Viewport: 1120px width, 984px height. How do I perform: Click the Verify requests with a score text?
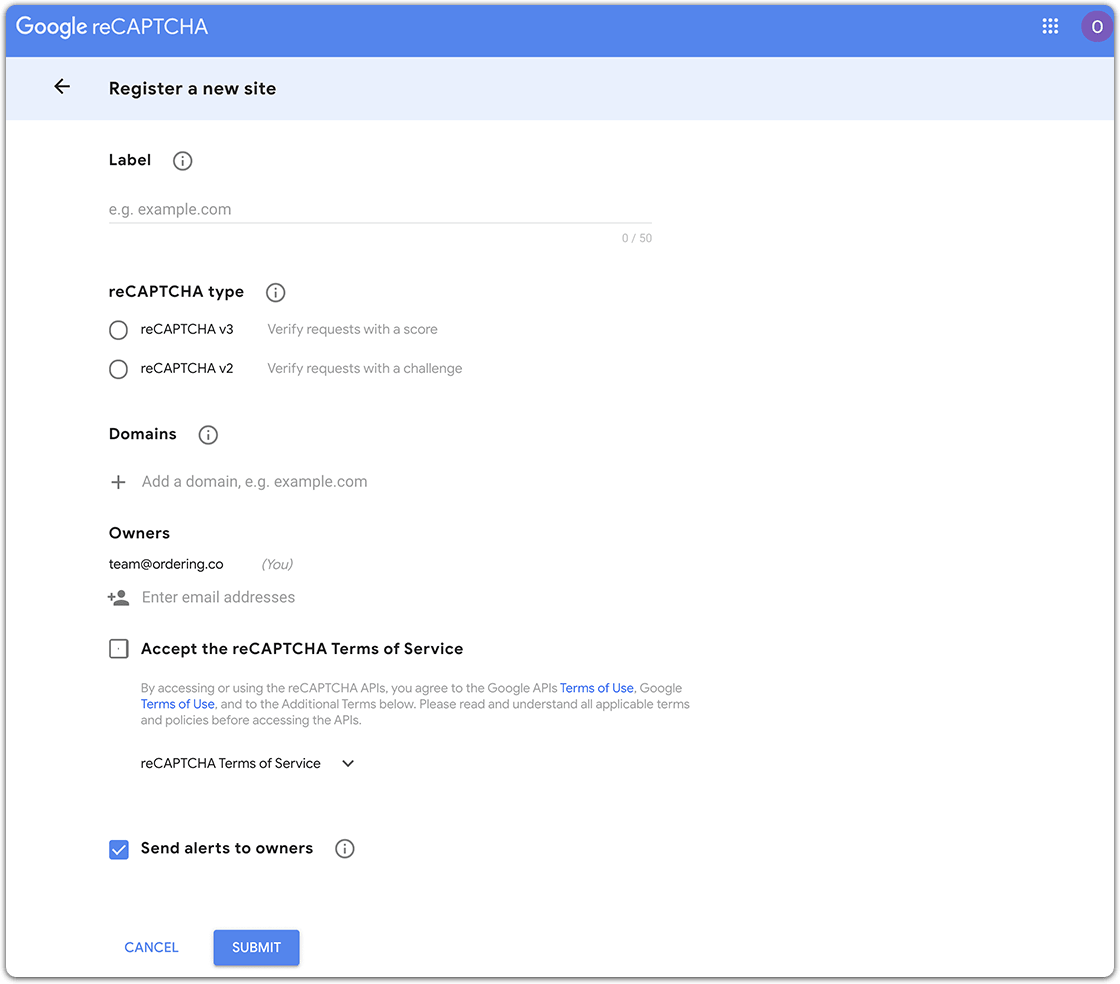coord(352,329)
